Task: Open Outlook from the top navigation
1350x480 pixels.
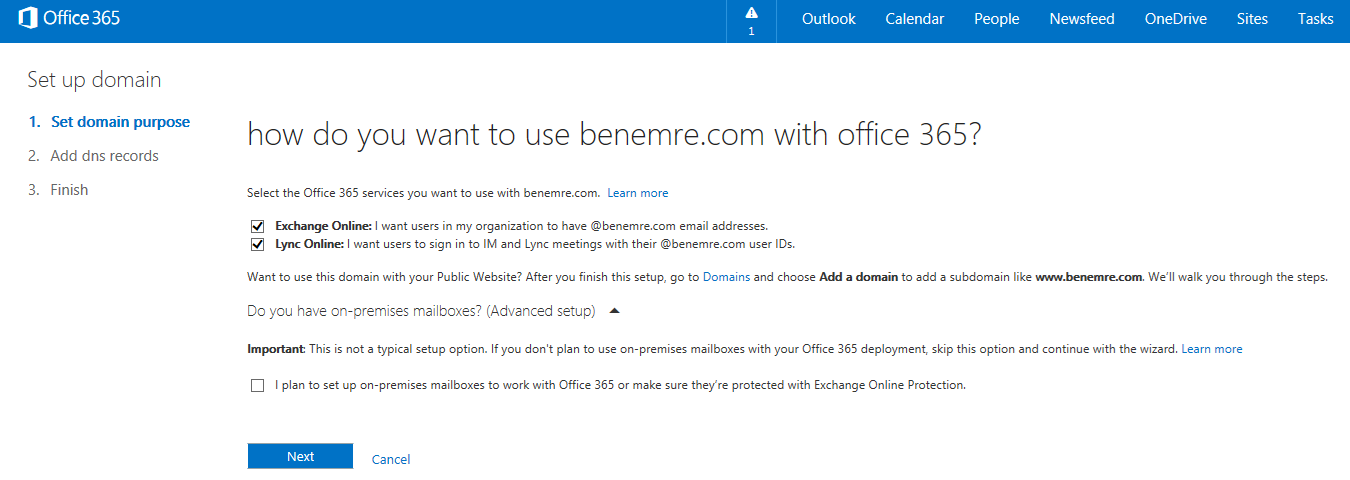Action: [x=829, y=19]
